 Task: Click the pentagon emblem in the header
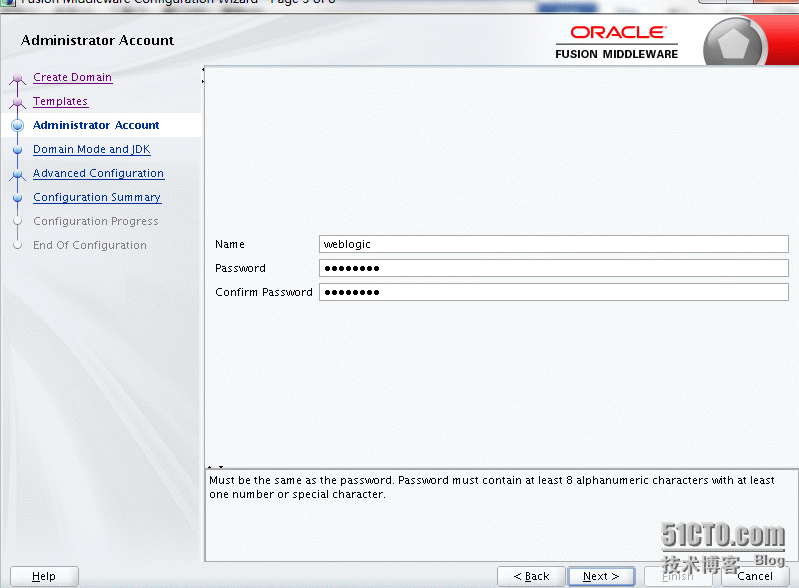coord(733,44)
